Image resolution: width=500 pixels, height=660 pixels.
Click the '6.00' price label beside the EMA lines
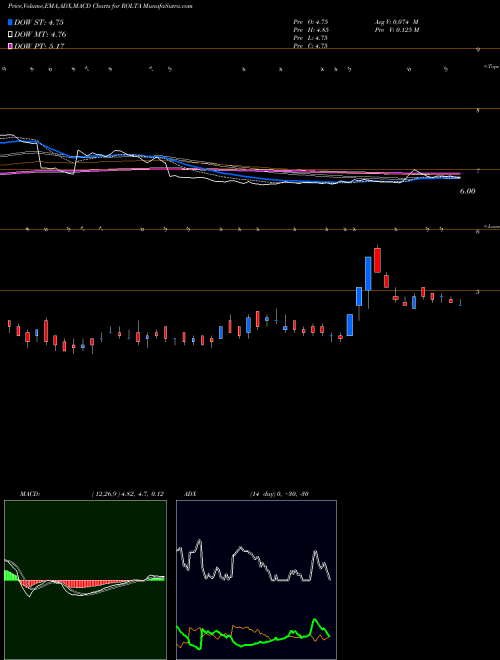point(467,191)
